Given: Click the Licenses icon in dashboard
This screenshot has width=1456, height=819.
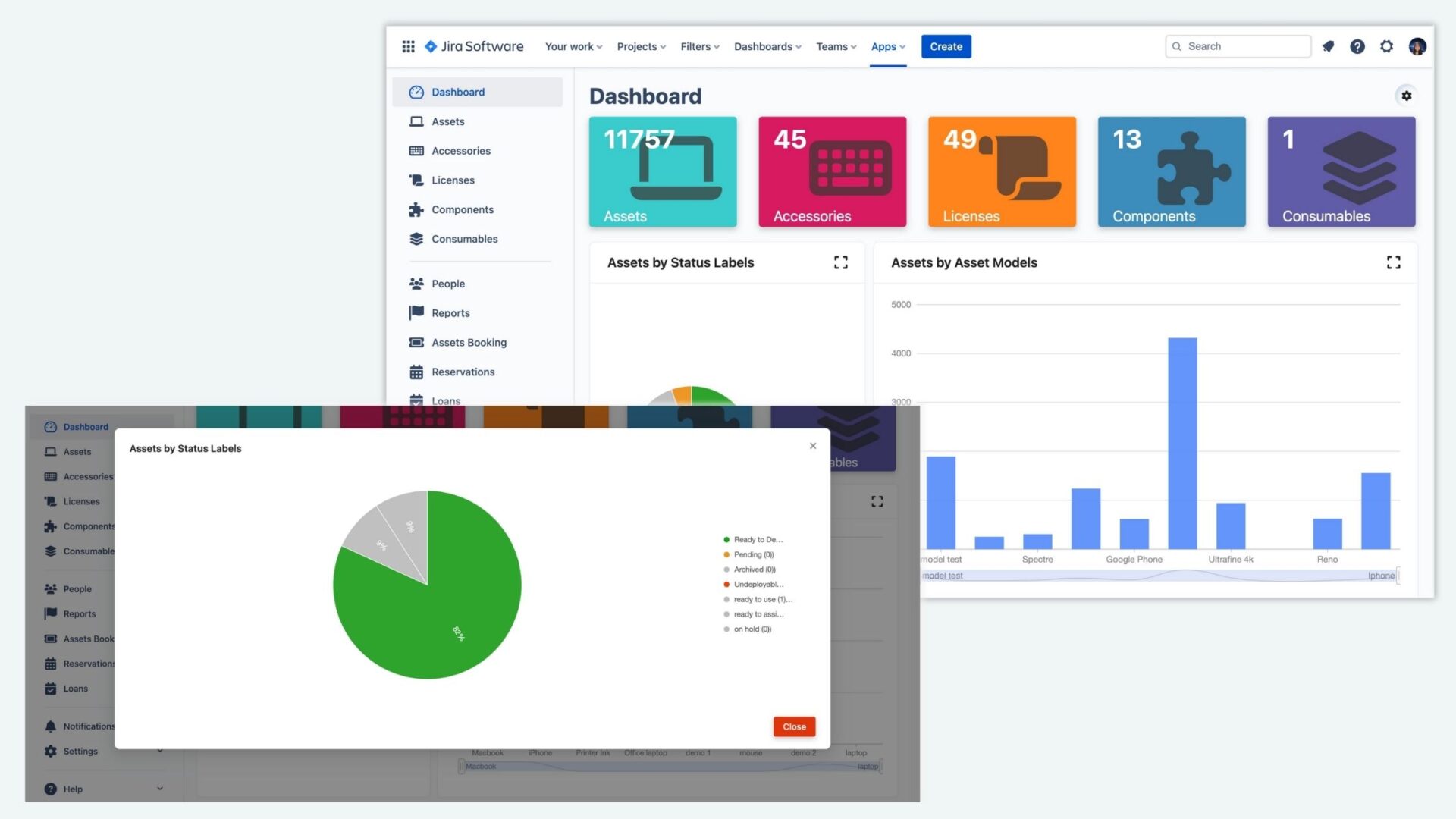Looking at the screenshot, I should coord(1002,171).
